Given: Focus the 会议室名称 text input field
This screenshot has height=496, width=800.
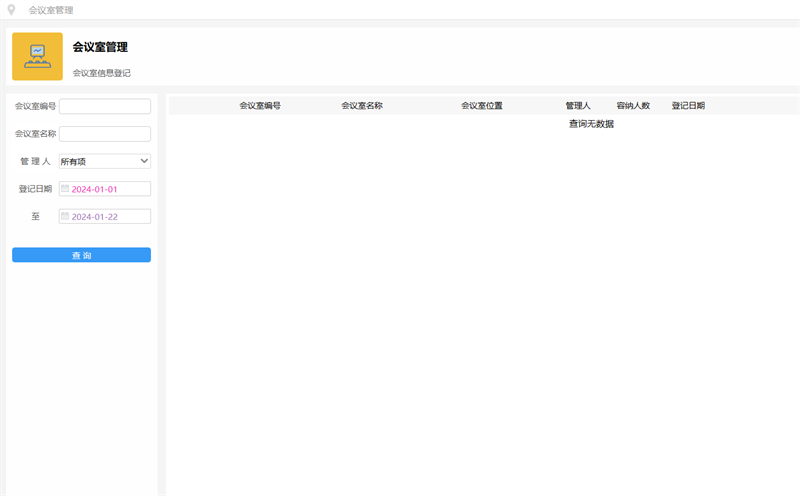Looking at the screenshot, I should coord(105,134).
